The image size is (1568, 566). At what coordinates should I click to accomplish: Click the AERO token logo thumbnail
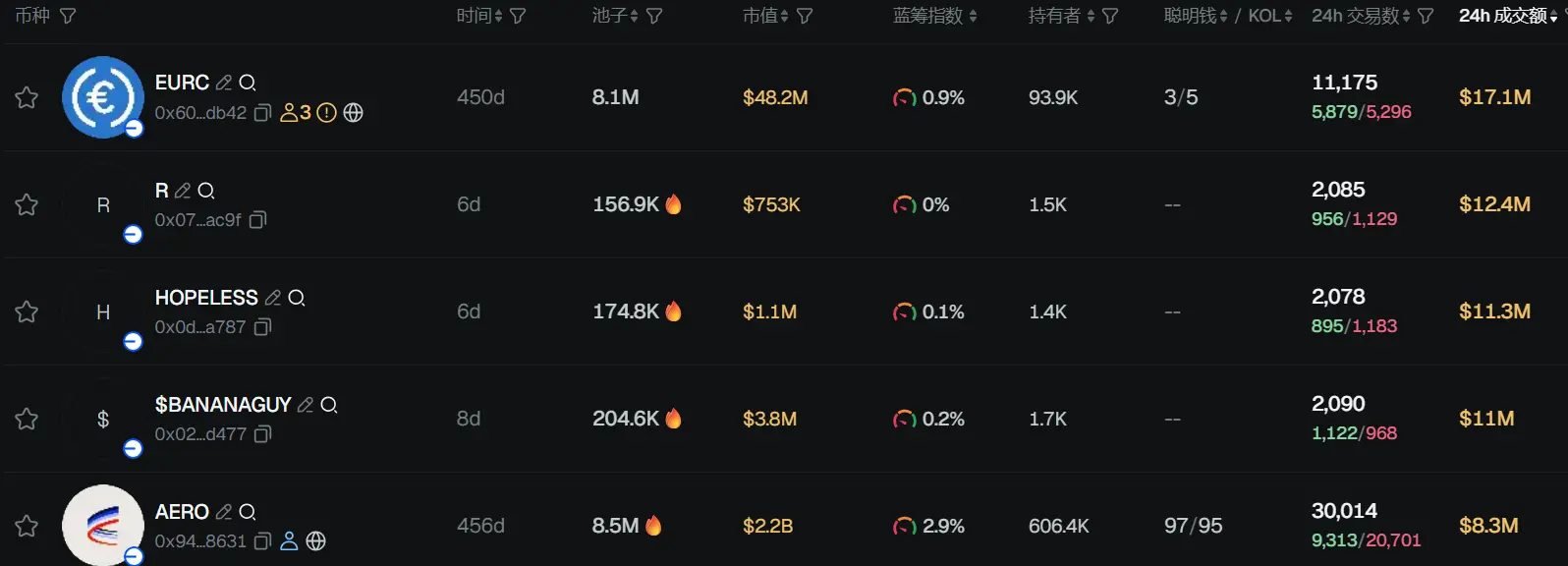pos(102,526)
